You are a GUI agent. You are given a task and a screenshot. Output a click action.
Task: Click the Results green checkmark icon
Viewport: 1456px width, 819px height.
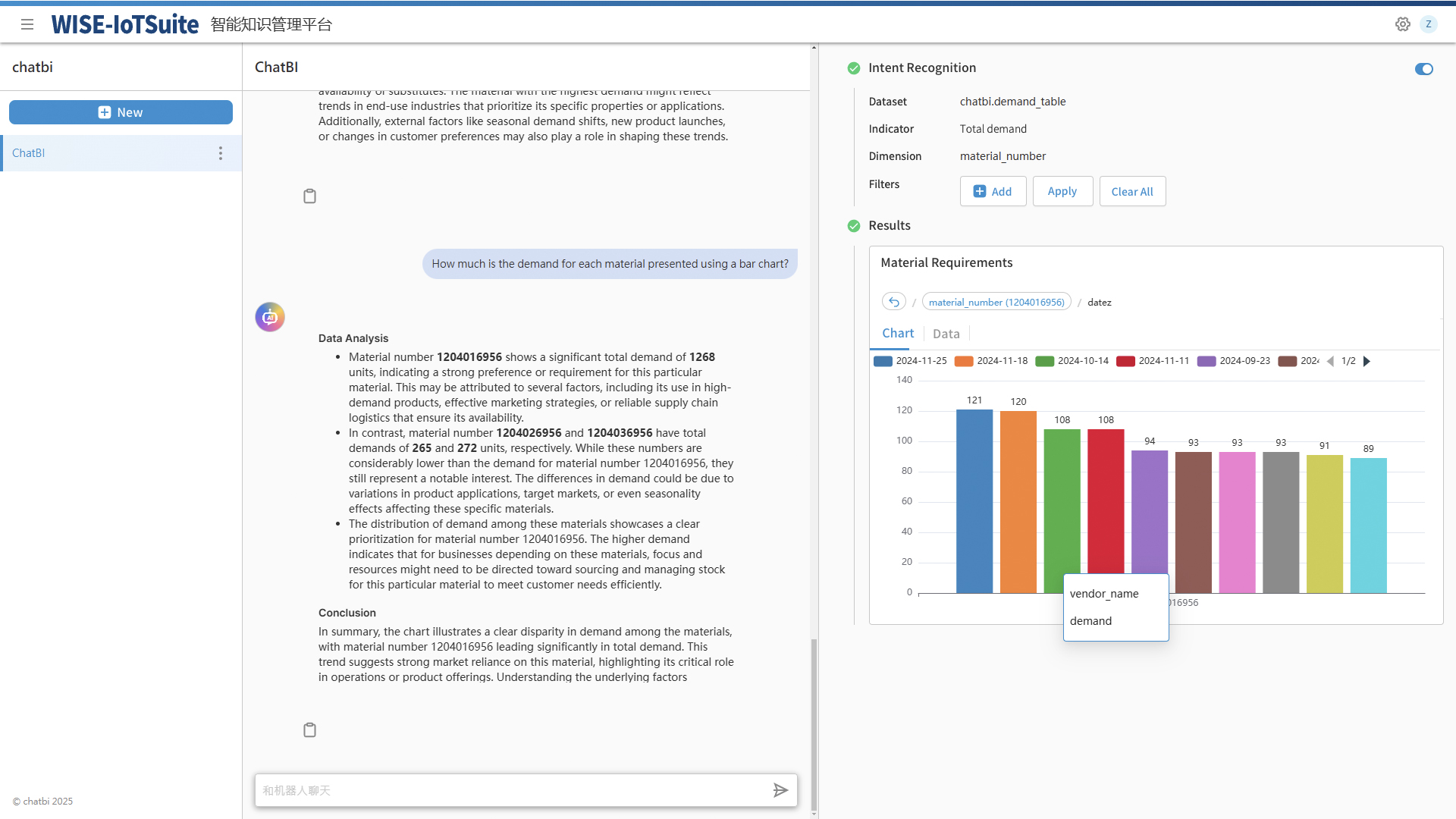[x=853, y=226]
